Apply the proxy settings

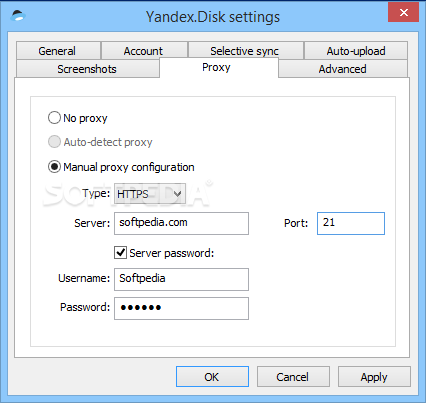click(x=374, y=377)
